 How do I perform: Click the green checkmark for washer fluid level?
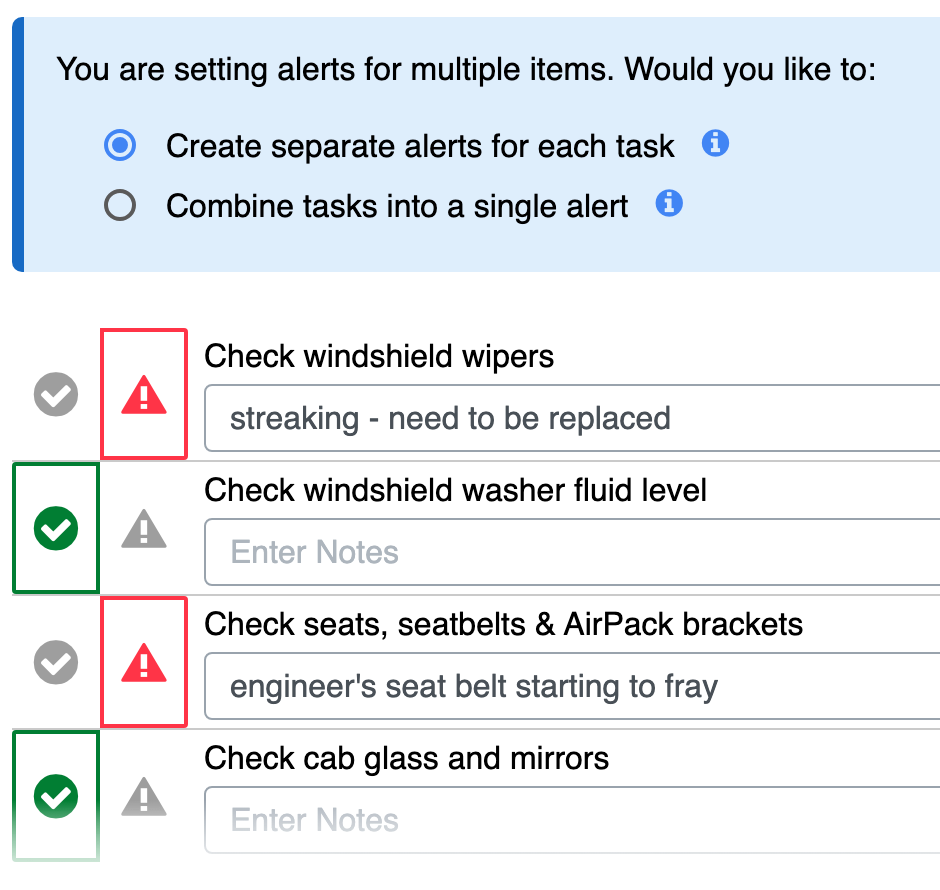tap(56, 529)
